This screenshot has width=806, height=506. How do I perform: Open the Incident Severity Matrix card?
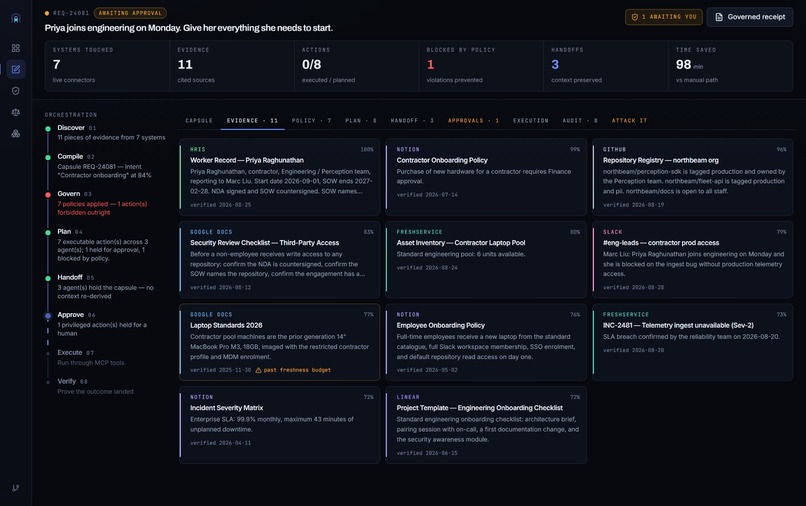280,425
